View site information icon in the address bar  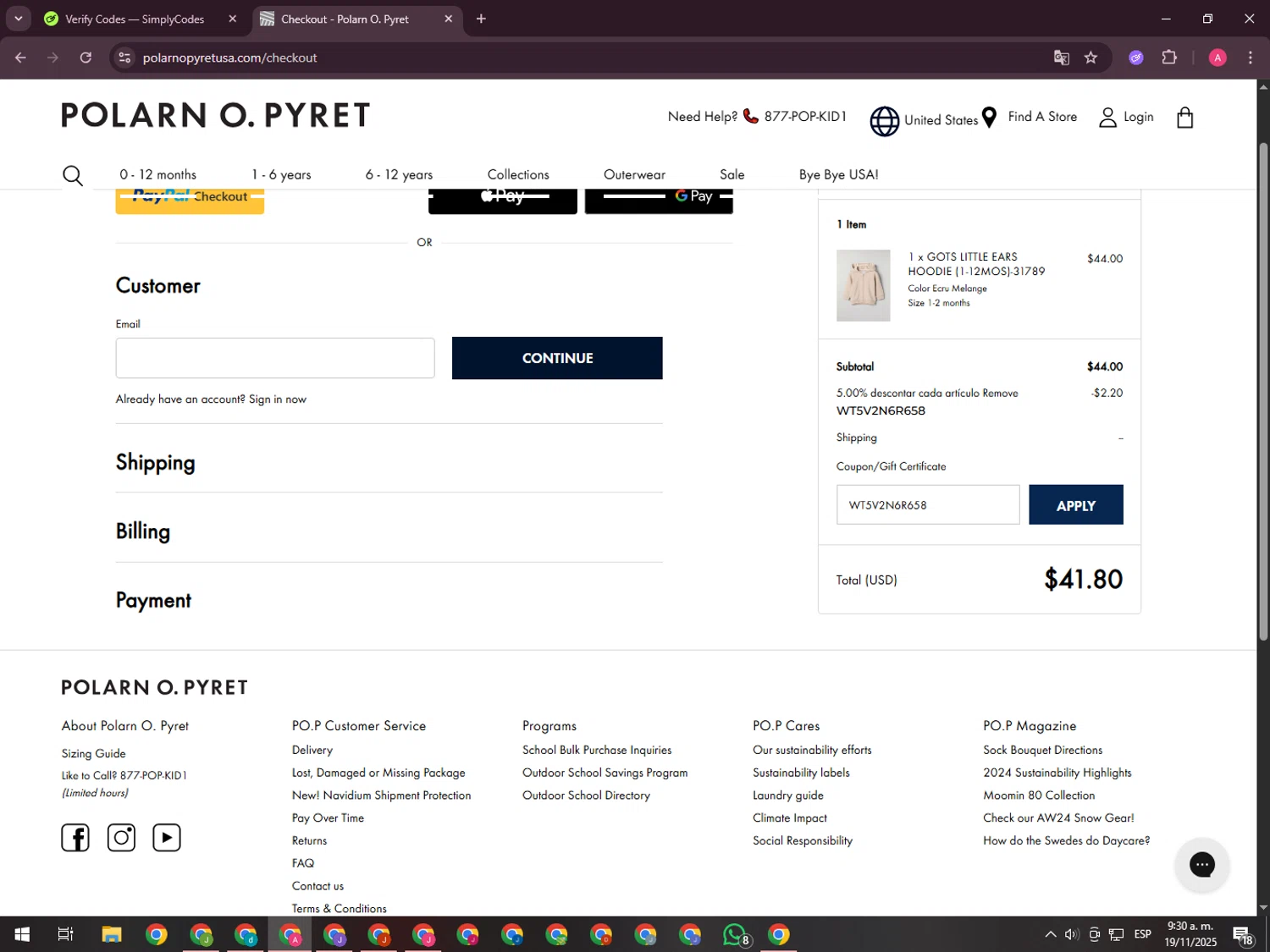(124, 58)
